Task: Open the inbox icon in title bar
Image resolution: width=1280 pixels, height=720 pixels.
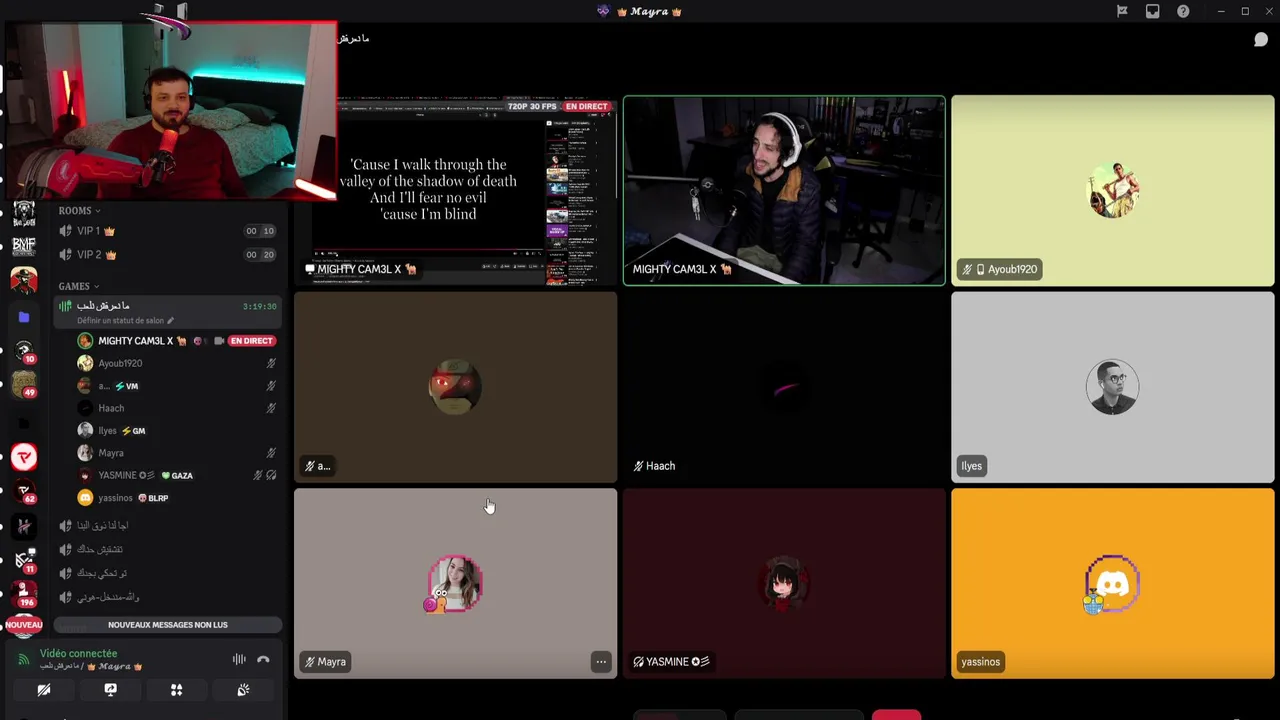Action: (x=1153, y=11)
